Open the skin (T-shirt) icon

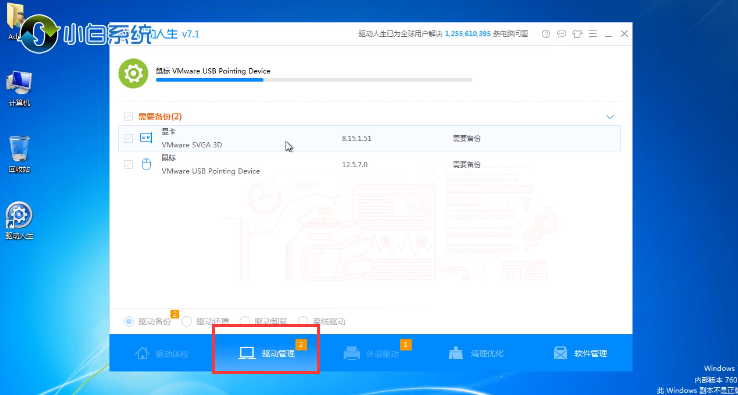tap(577, 34)
